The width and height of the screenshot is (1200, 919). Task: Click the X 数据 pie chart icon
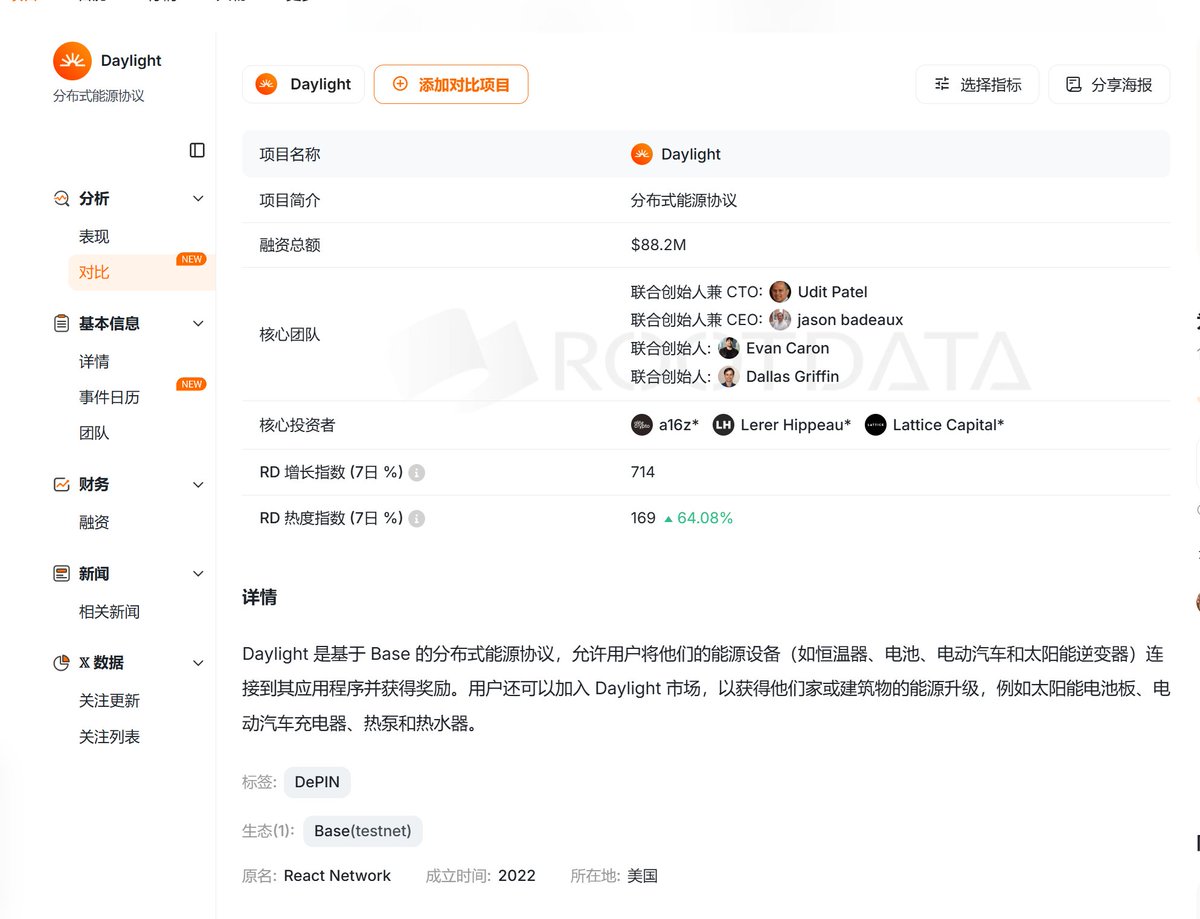pyautogui.click(x=62, y=662)
